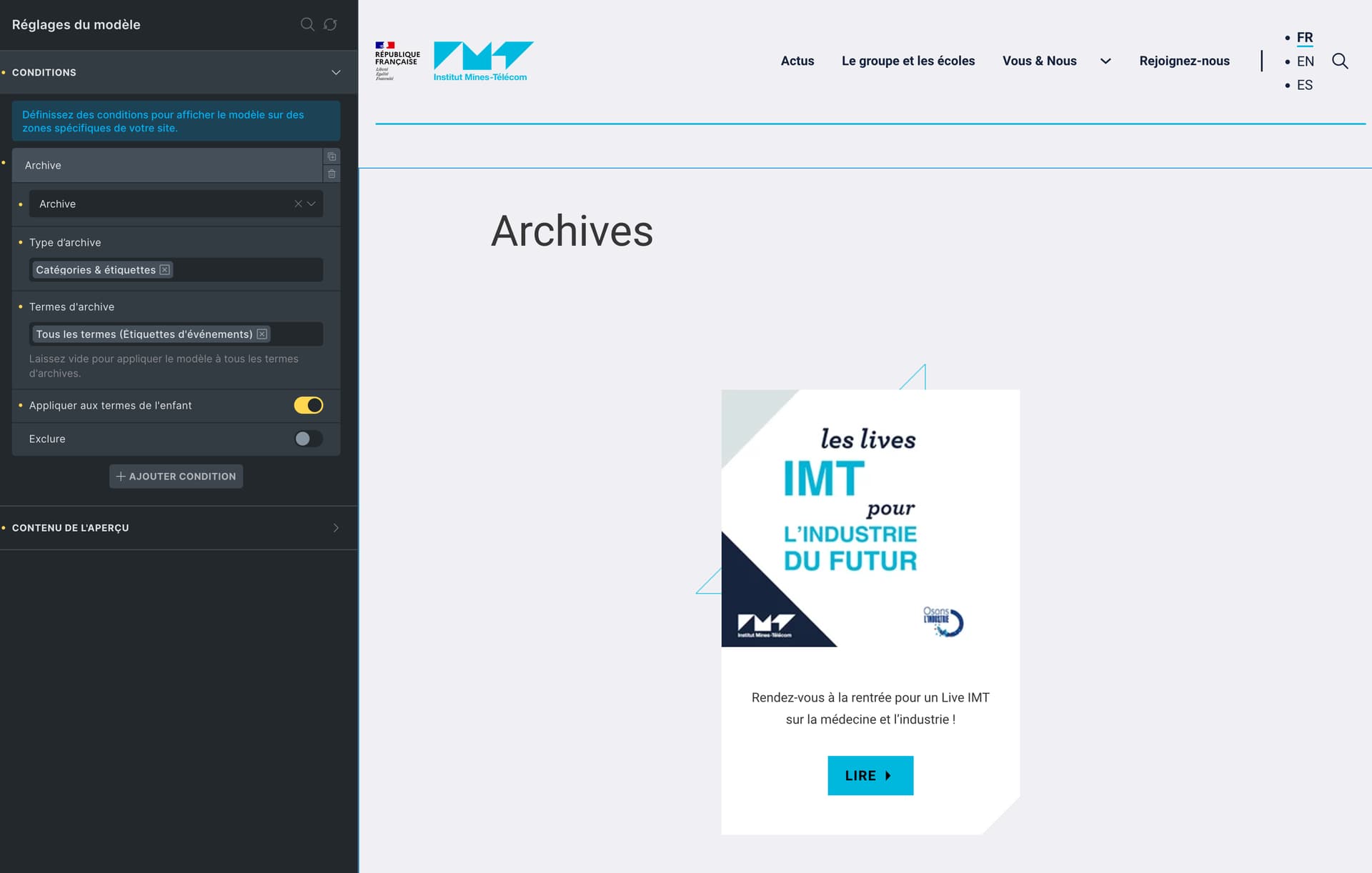Click the LIRE button on the card
The height and width of the screenshot is (873, 1372).
pos(870,775)
